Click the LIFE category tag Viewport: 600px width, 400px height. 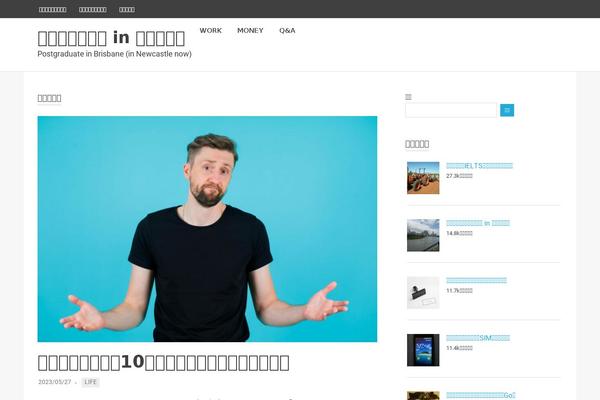point(90,382)
